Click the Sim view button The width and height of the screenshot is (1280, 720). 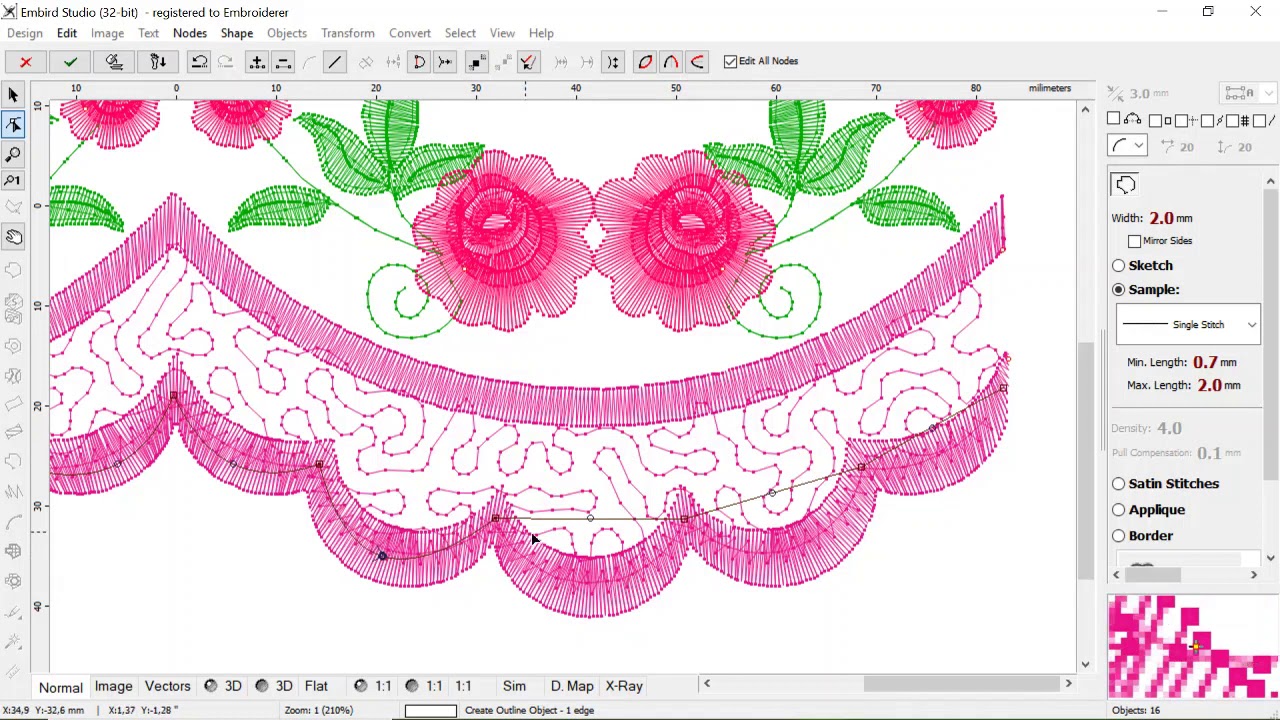[x=514, y=686]
